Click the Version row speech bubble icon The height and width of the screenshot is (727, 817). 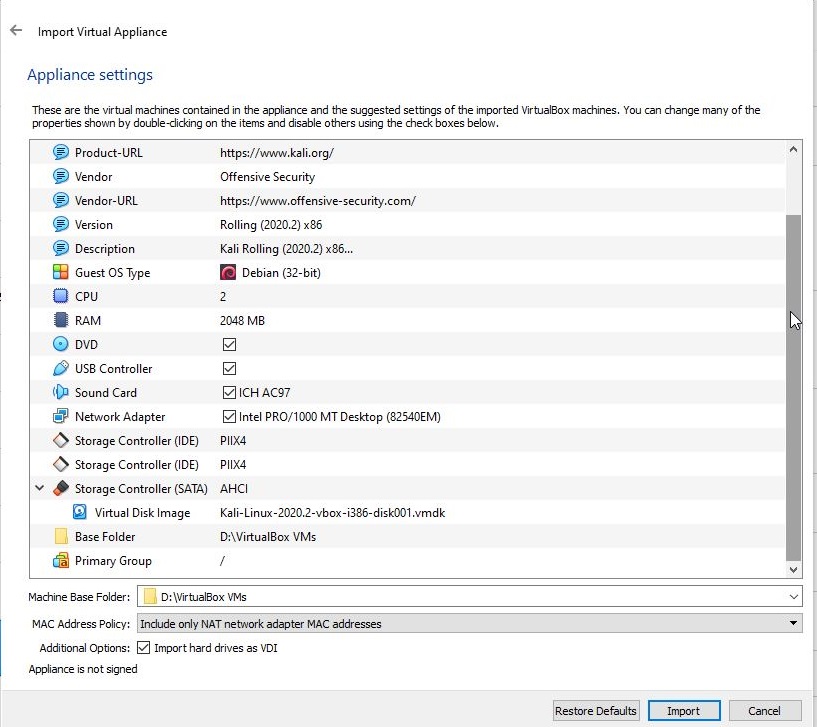60,224
